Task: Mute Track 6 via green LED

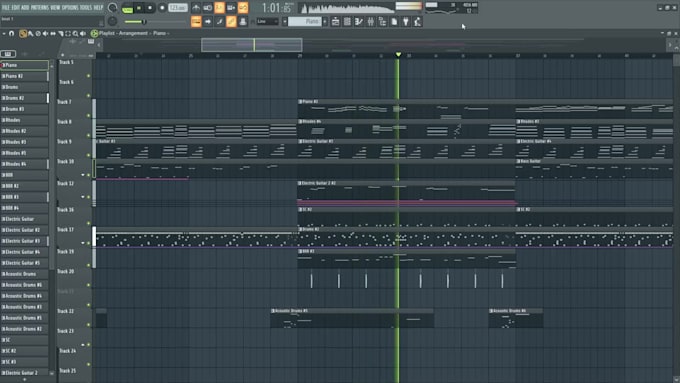Action: click(x=88, y=96)
